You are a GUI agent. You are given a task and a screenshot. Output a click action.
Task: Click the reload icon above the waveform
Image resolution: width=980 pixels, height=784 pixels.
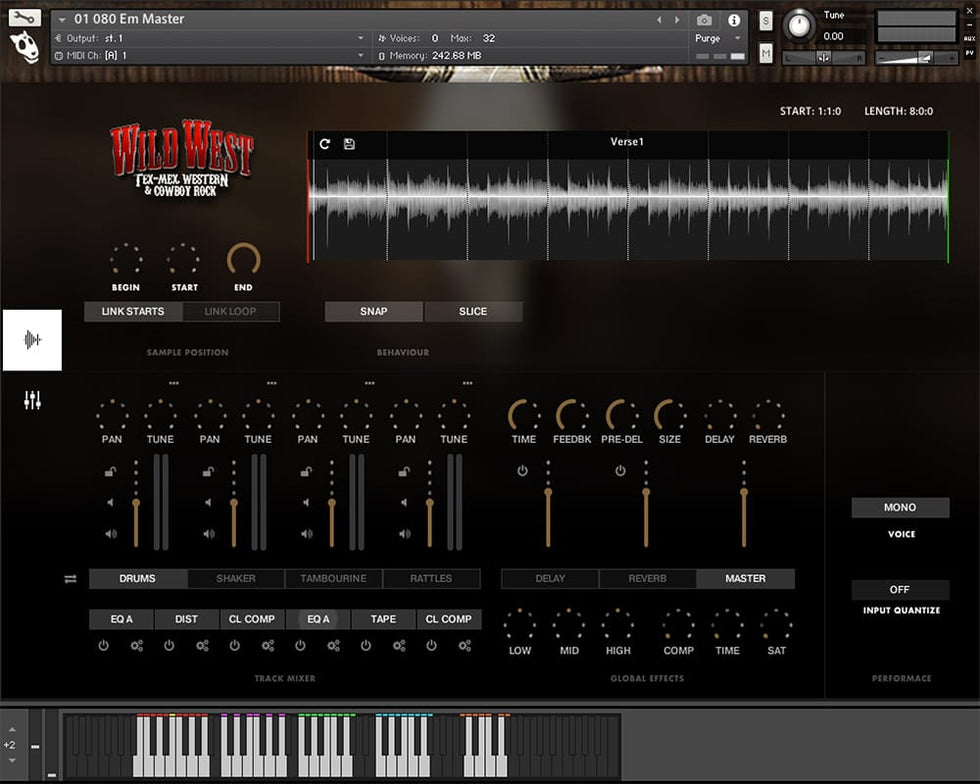(x=325, y=144)
